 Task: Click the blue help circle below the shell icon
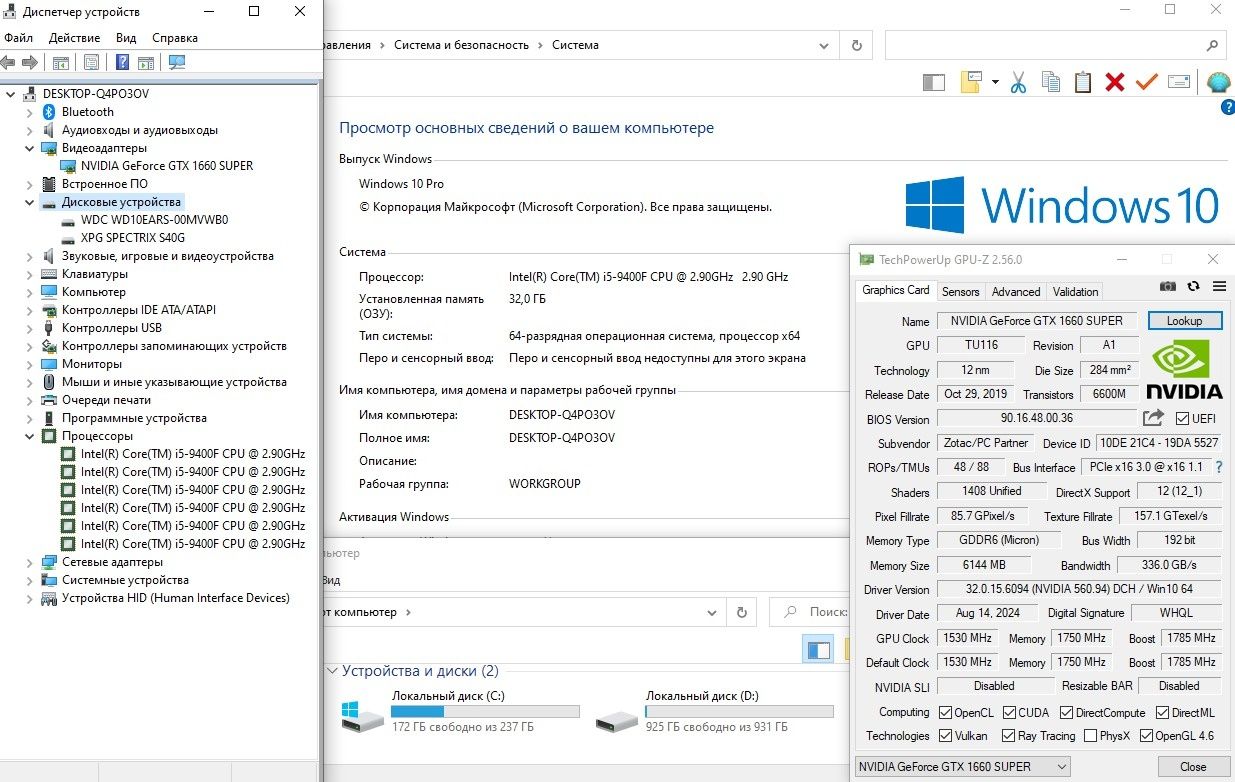[1228, 107]
